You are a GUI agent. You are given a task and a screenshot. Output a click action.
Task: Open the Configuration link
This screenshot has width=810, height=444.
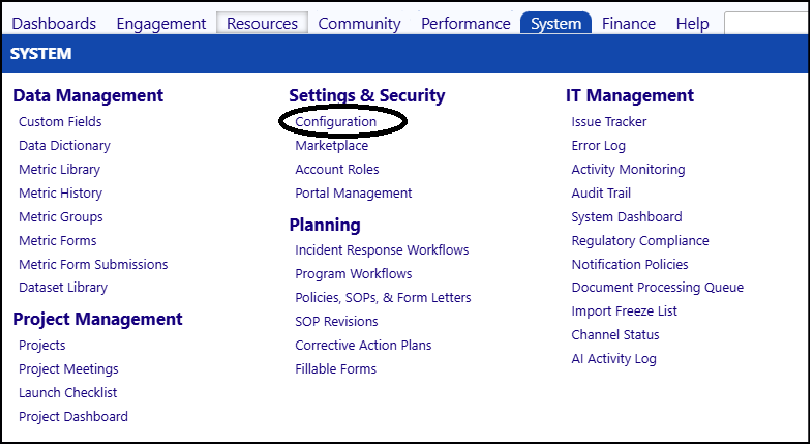(336, 121)
